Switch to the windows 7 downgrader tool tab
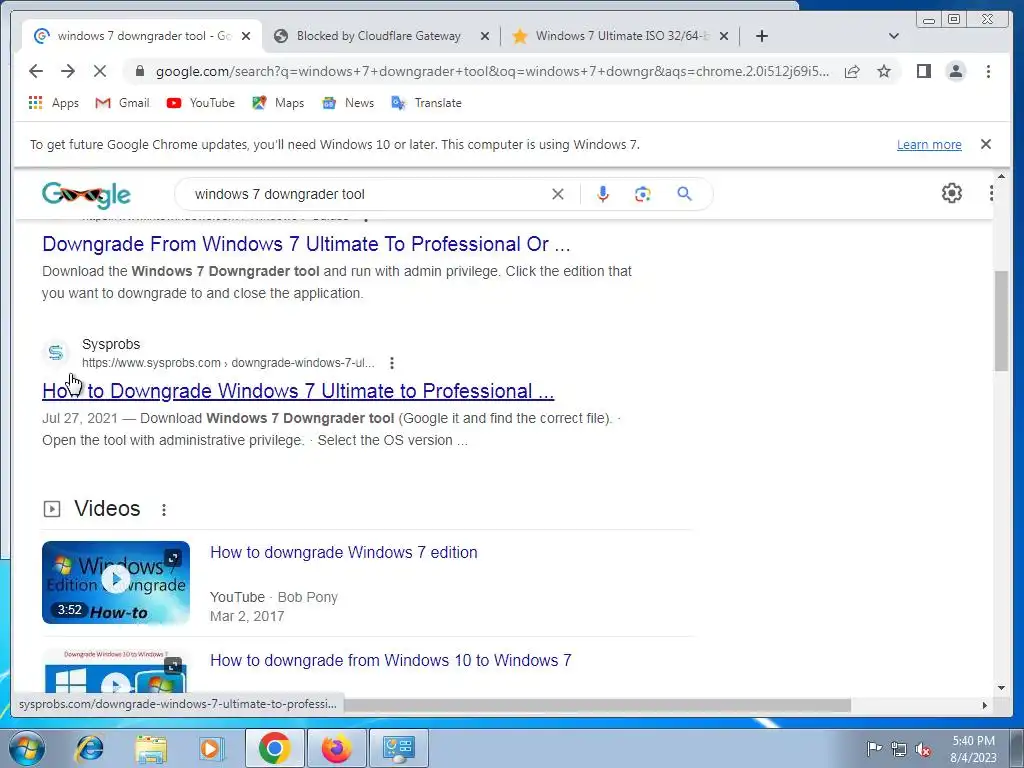 coord(142,36)
